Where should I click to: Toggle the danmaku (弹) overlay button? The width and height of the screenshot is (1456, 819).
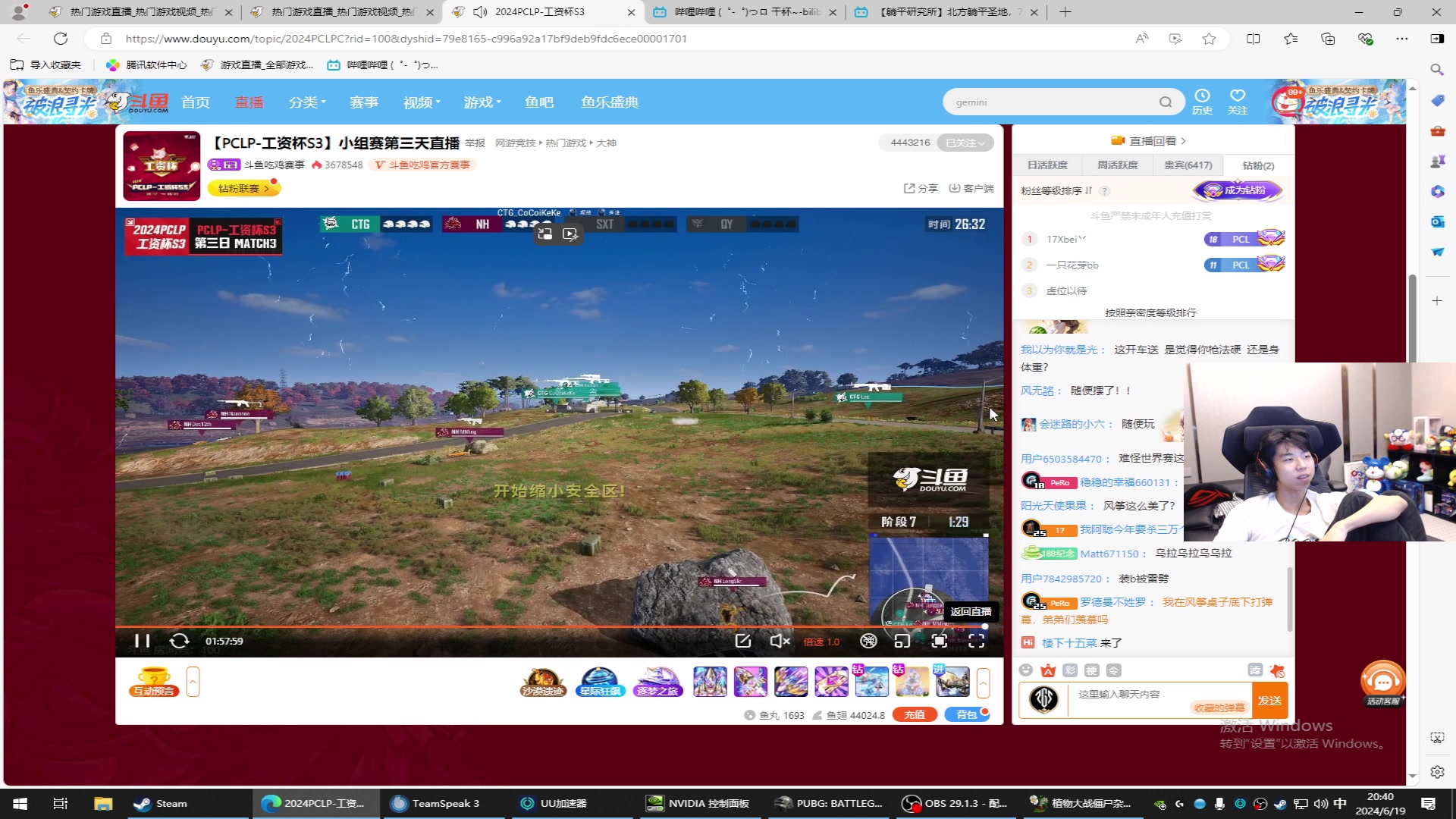point(868,641)
